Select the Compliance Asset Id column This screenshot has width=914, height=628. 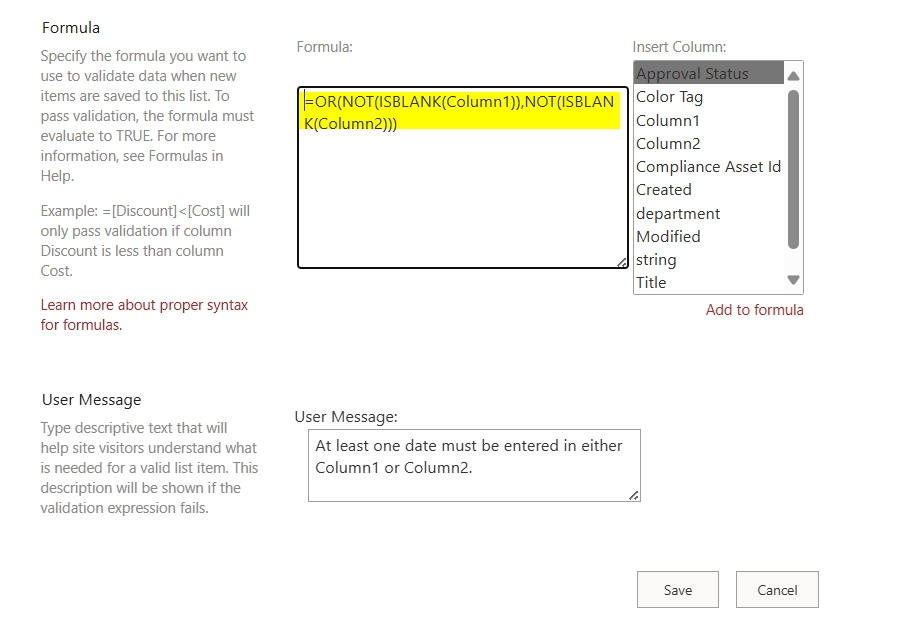708,166
